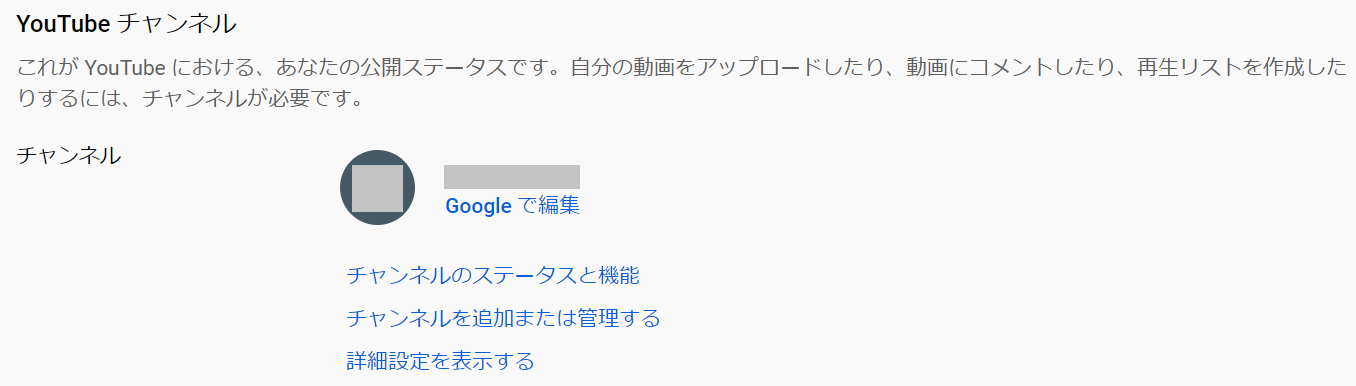Viewport: 1356px width, 386px height.
Task: Open チャンネルのステータスと機能 link
Action: pyautogui.click(x=492, y=275)
